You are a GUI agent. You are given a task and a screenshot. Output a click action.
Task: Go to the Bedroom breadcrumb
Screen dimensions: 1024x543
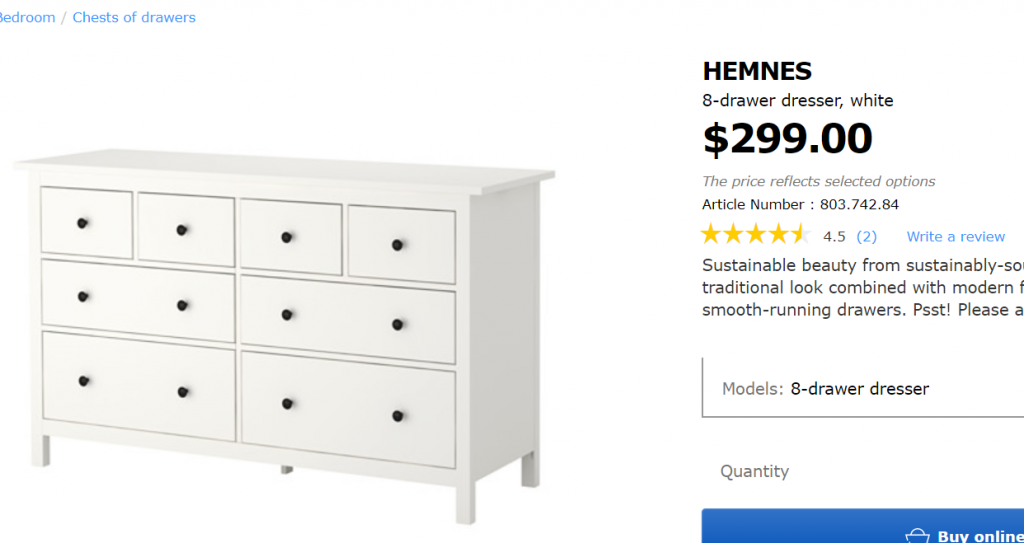[x=27, y=18]
